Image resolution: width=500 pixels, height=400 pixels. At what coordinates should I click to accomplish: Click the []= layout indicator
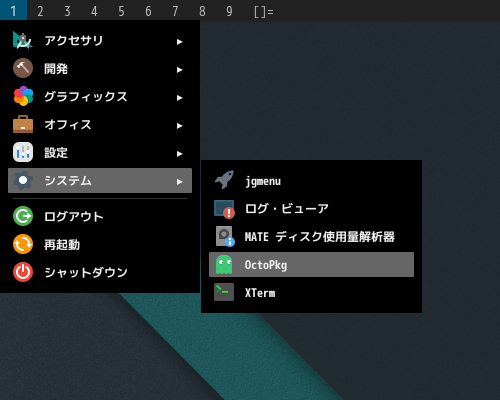[x=263, y=12]
